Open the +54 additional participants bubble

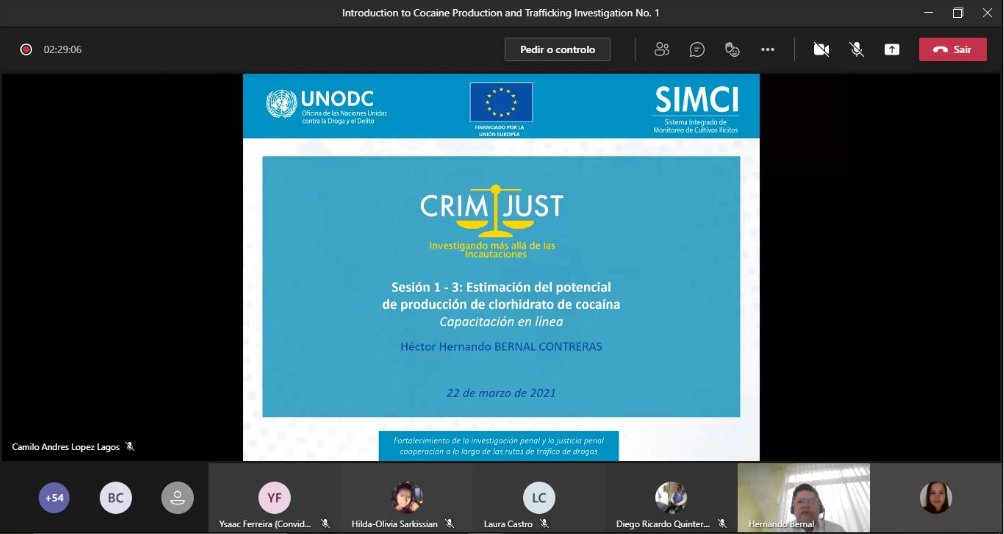point(54,498)
